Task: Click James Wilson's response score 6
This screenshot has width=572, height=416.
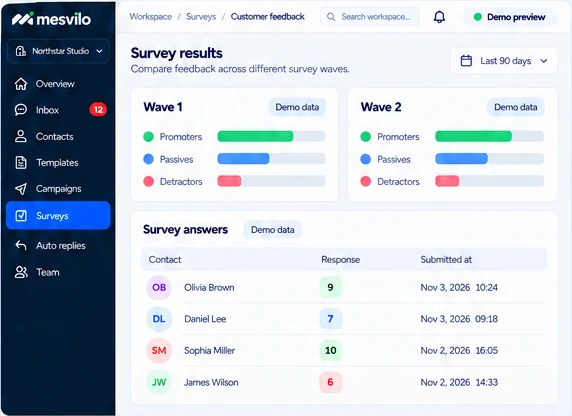Action: click(331, 382)
